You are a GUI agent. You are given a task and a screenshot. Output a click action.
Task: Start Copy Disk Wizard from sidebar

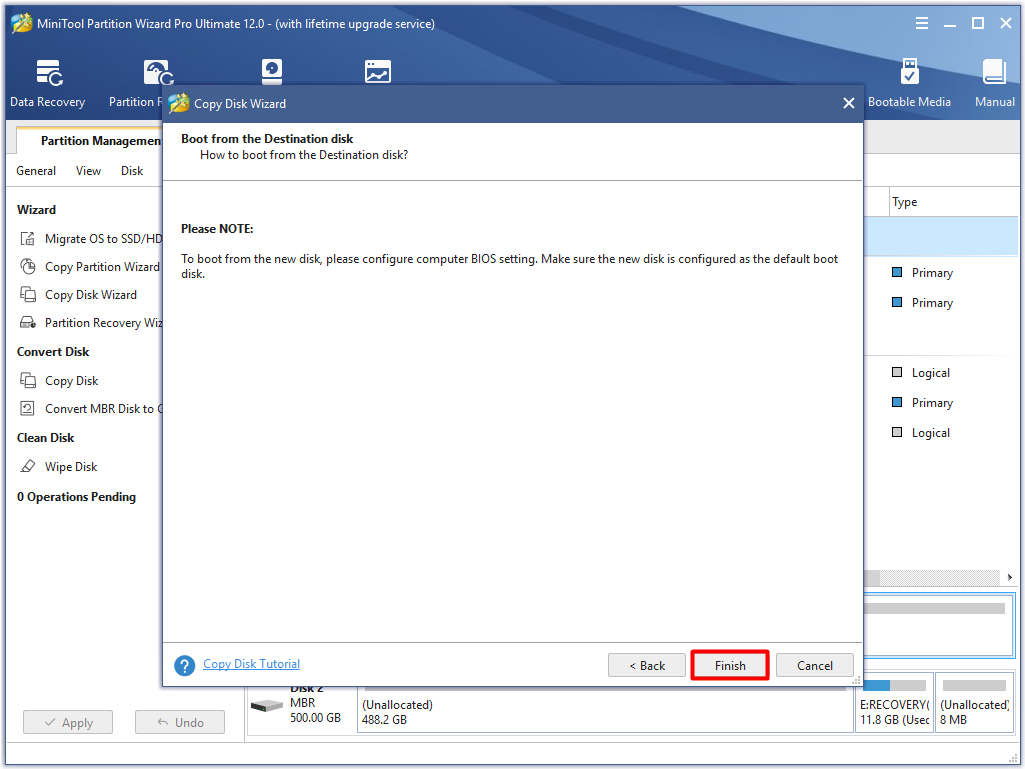[91, 295]
